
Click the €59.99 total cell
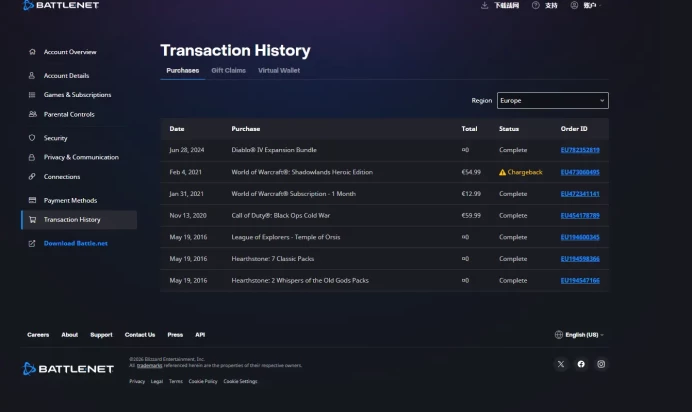471,215
